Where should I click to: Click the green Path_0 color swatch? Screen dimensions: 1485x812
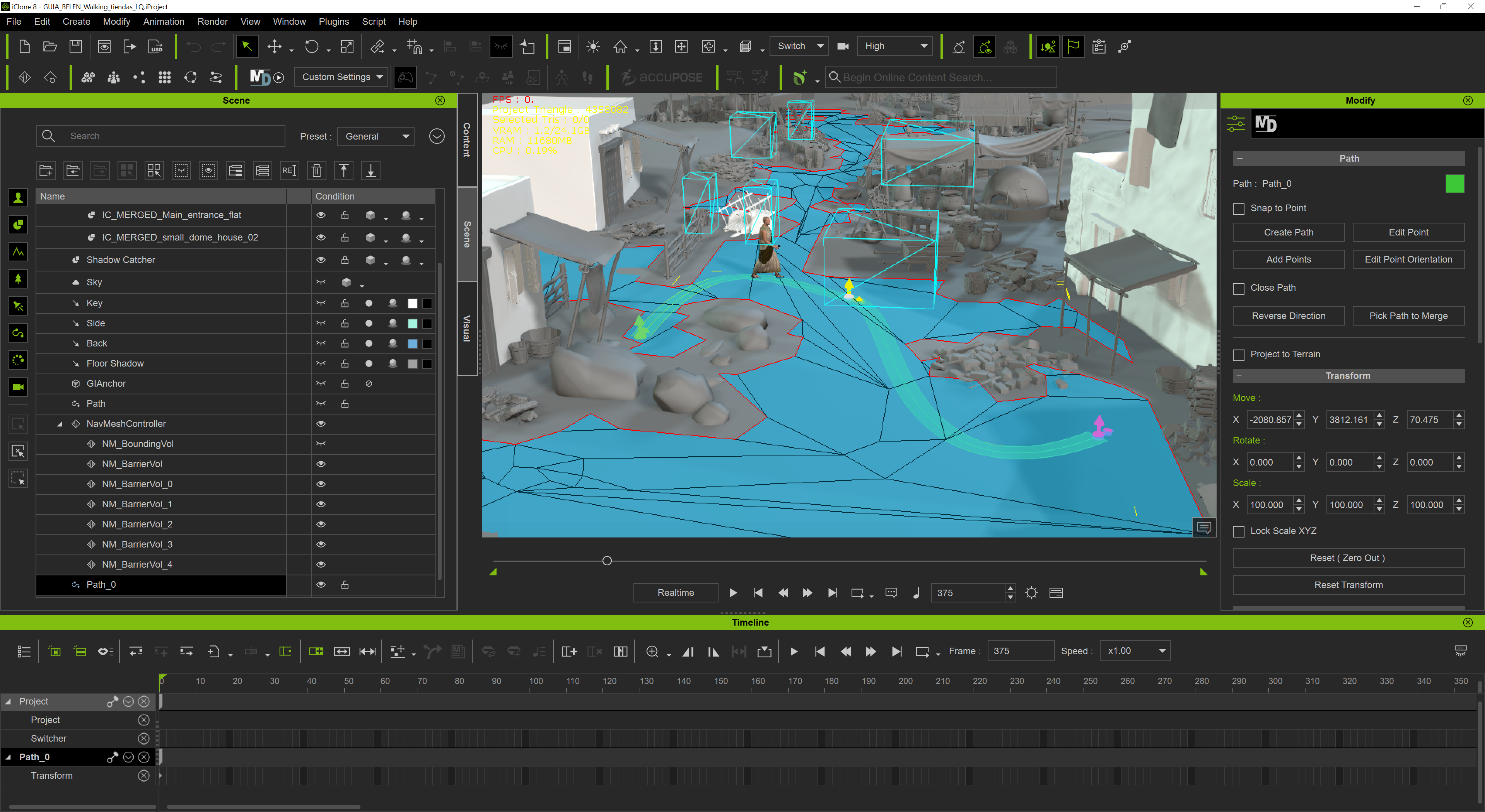1455,184
